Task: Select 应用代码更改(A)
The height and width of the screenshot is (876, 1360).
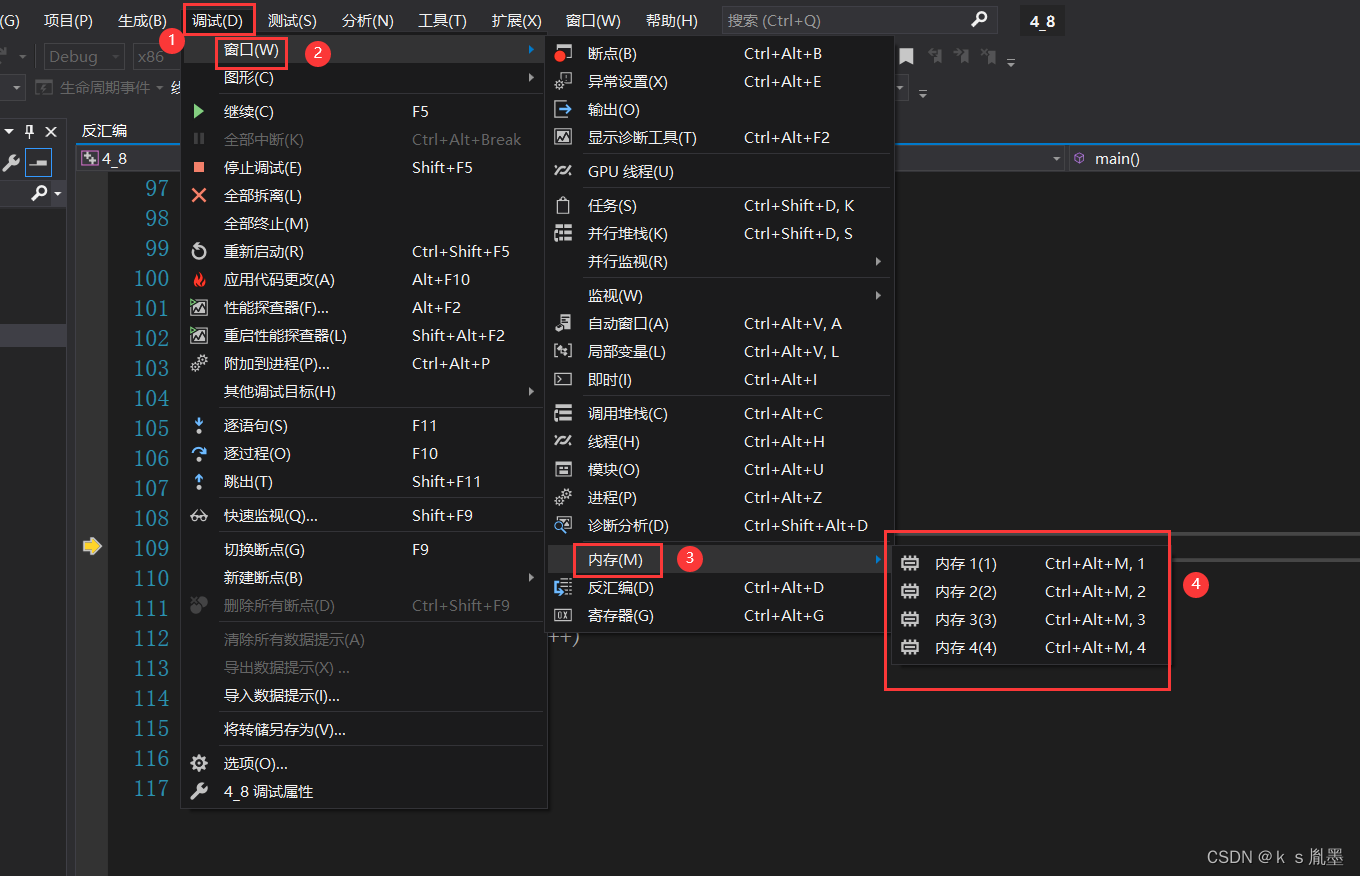Action: (363, 280)
